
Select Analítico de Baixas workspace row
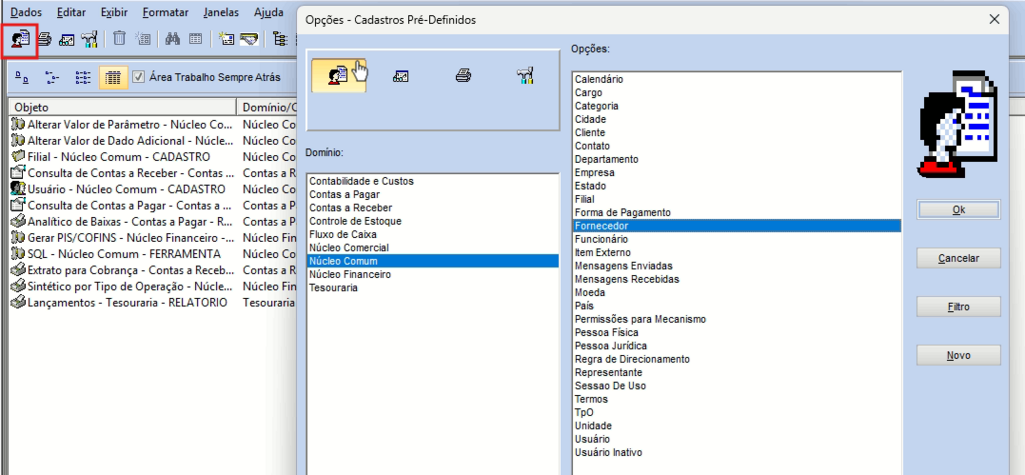(x=154, y=221)
